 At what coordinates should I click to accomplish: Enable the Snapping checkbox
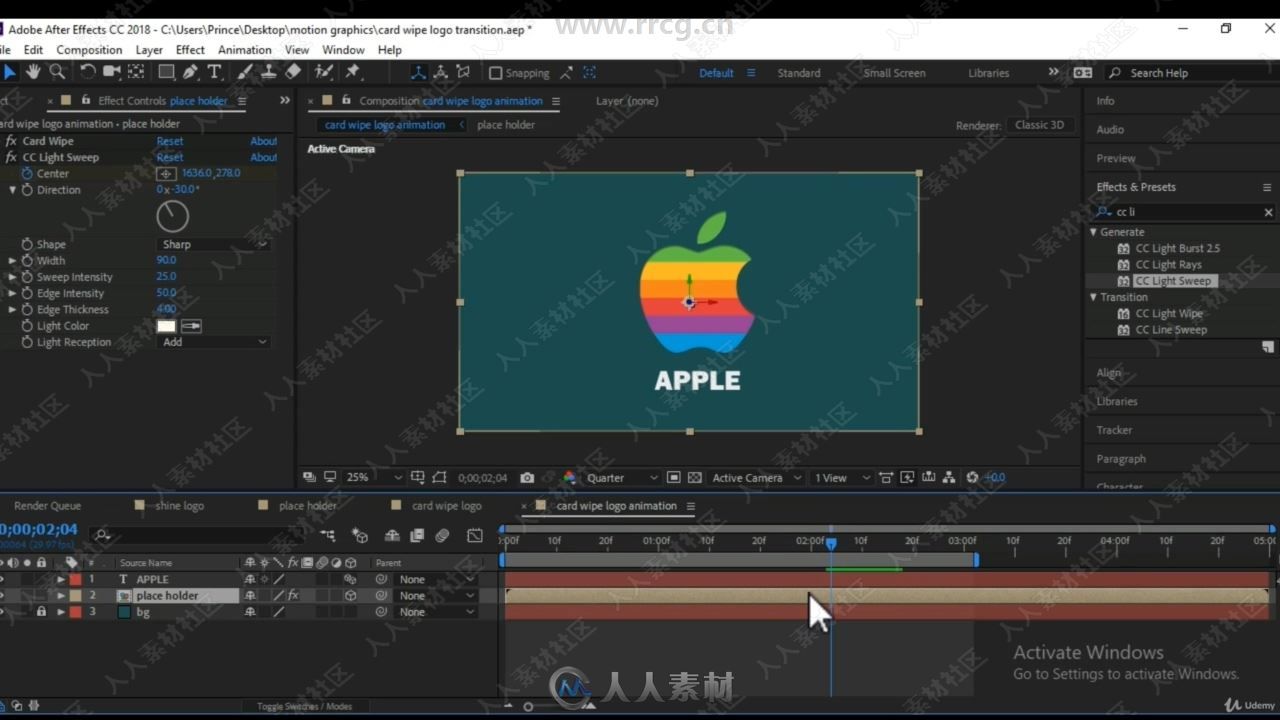pos(495,73)
